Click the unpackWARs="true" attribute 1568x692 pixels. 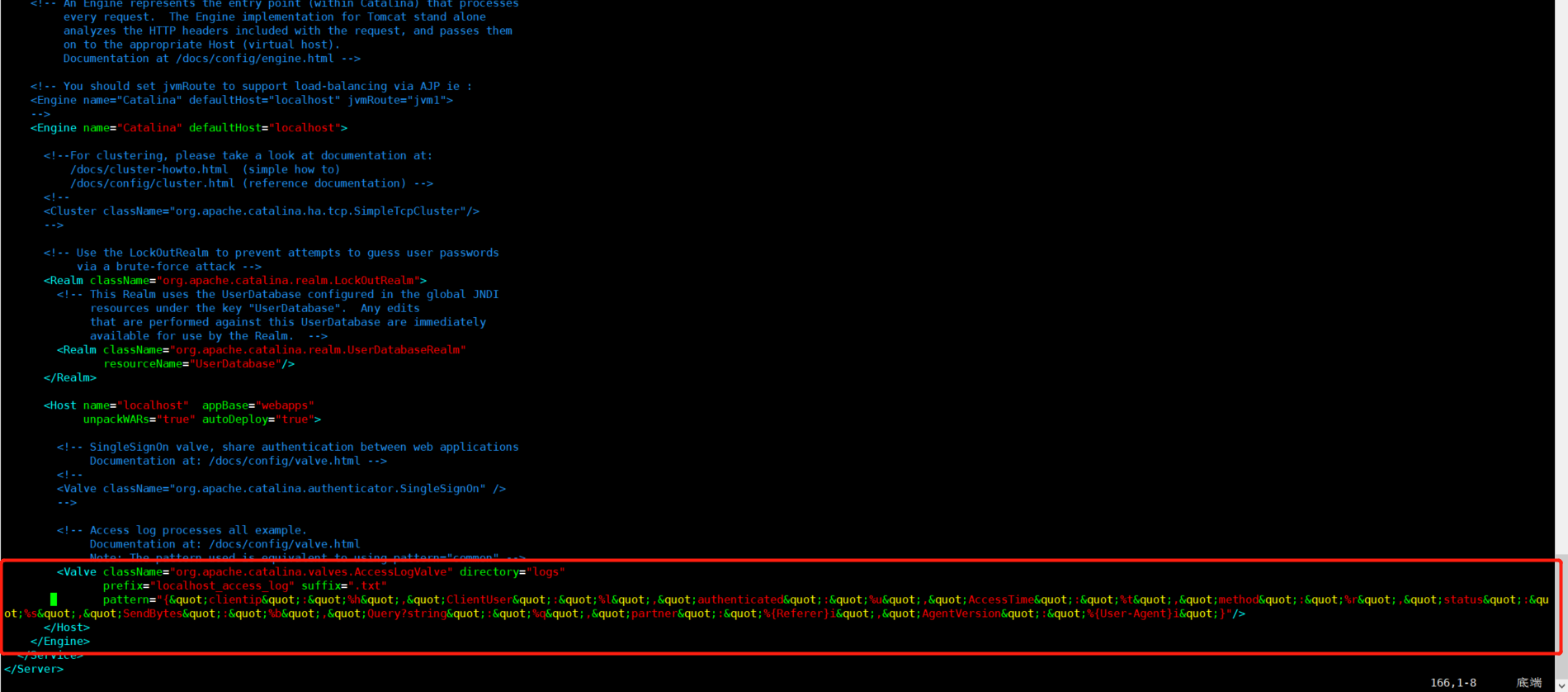point(139,419)
